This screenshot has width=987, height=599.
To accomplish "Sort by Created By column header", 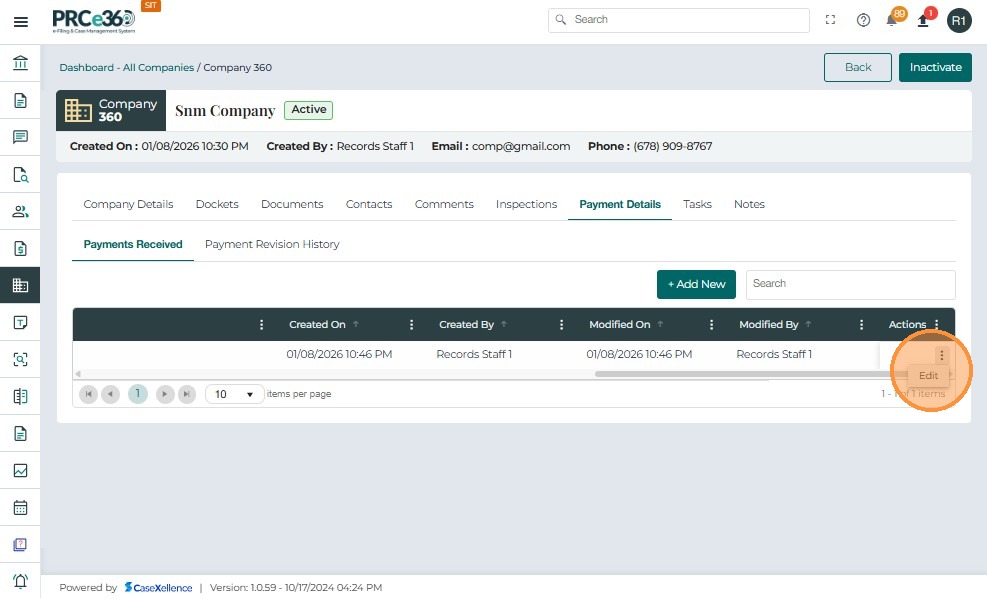I will pos(466,325).
